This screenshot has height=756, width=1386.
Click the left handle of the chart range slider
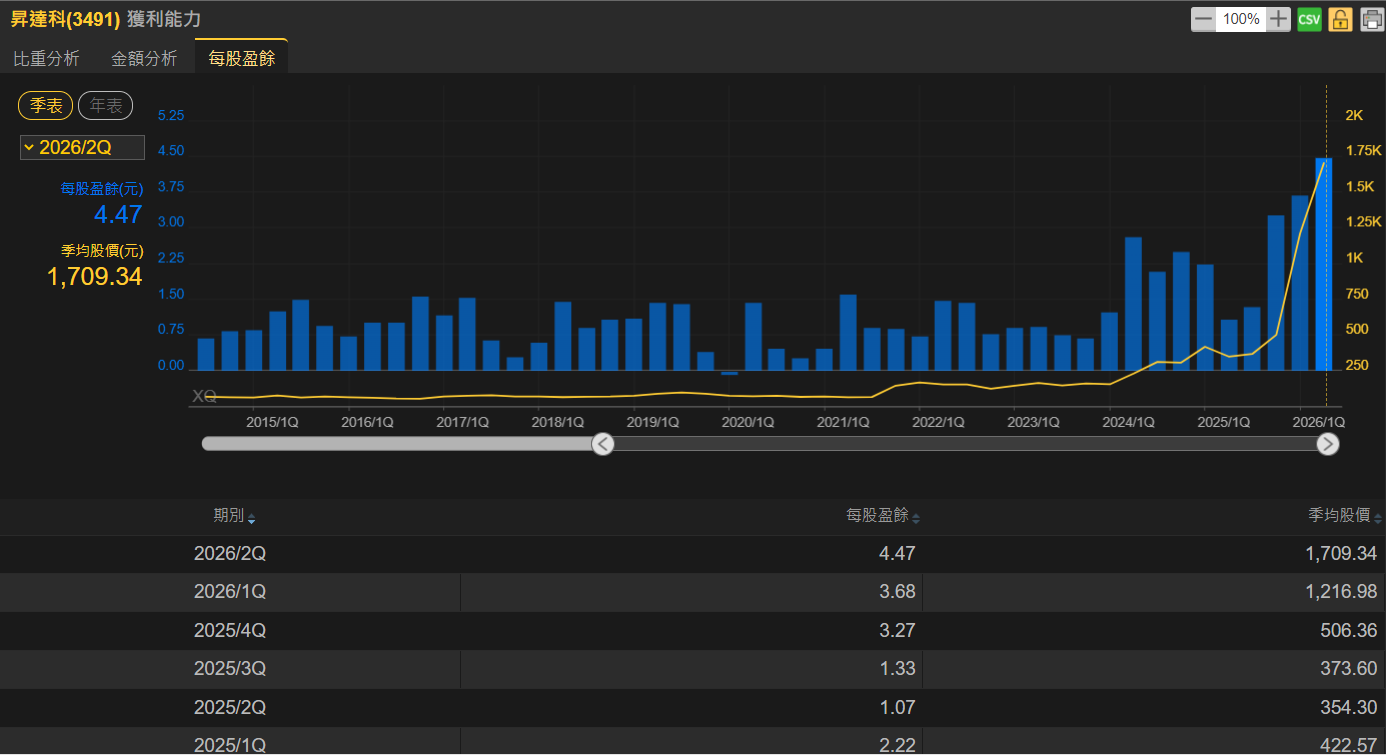click(603, 444)
